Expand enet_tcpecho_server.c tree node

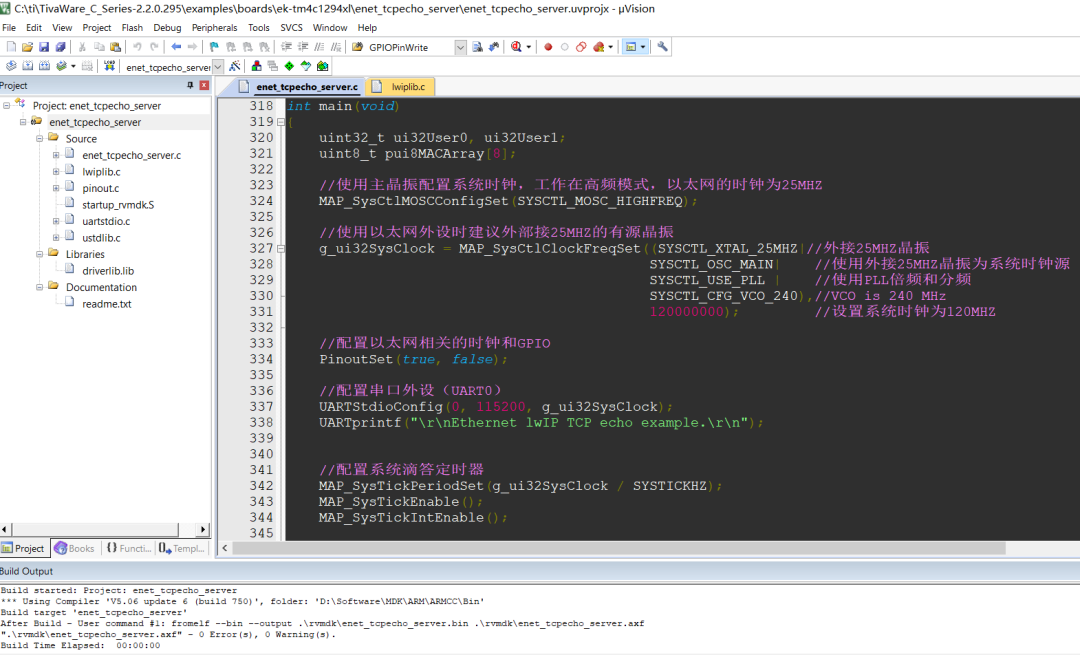pos(56,155)
